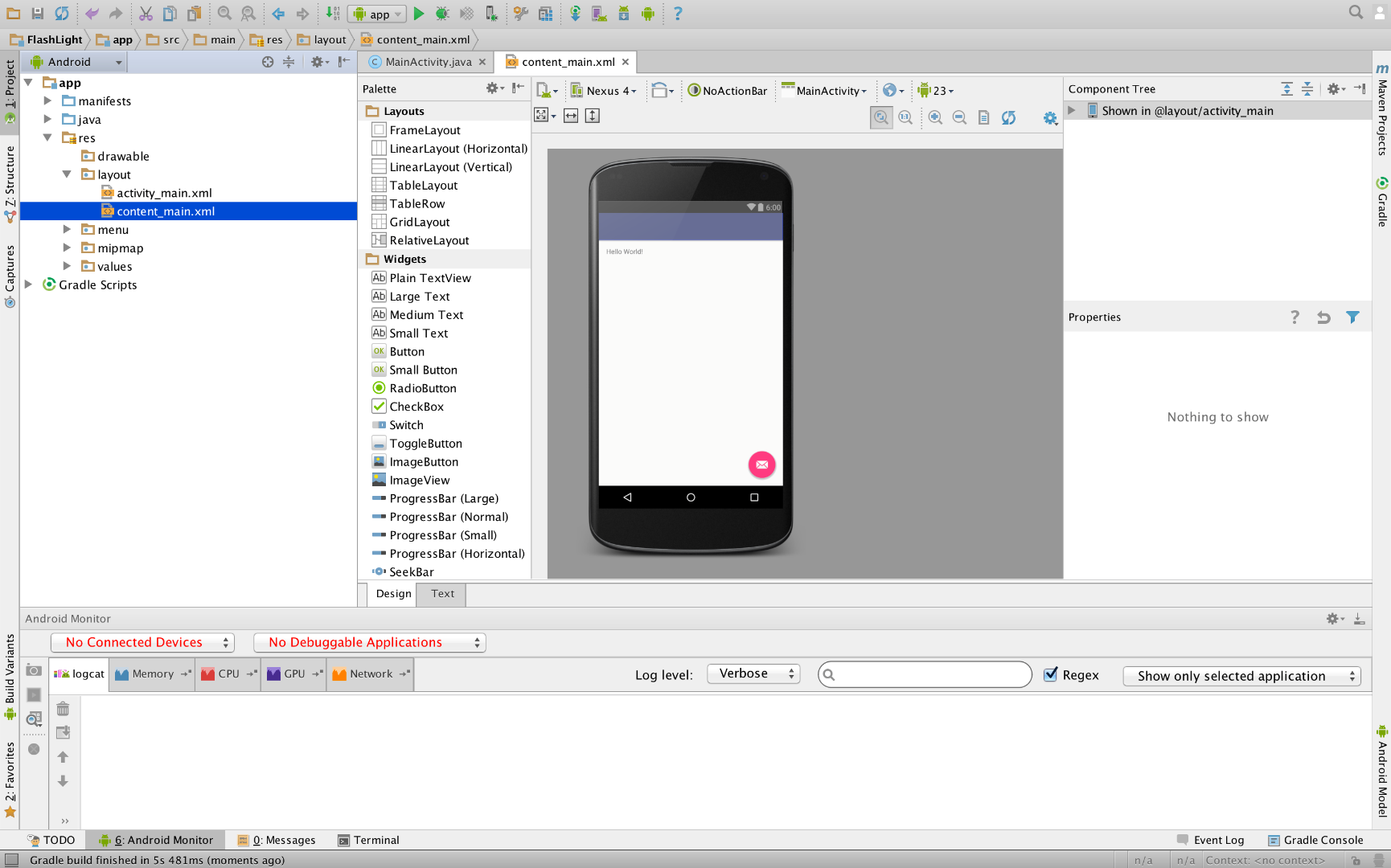The image size is (1391, 868).
Task: Clear the logcat with the trash icon
Action: 64,708
